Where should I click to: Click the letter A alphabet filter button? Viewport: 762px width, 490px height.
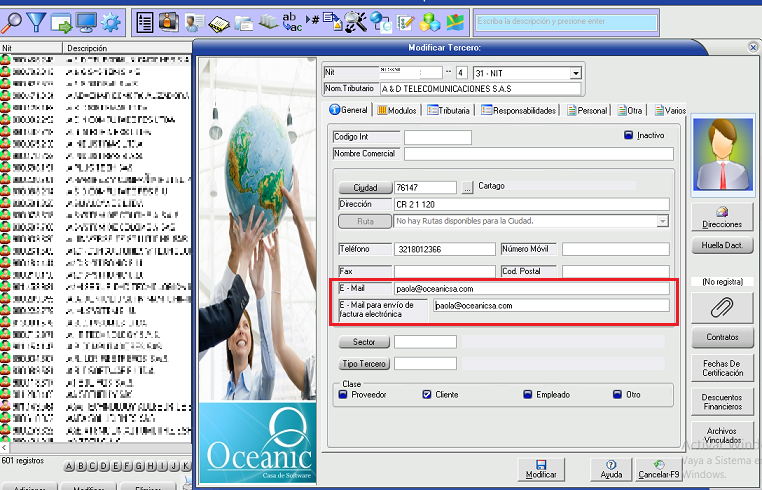(x=69, y=466)
